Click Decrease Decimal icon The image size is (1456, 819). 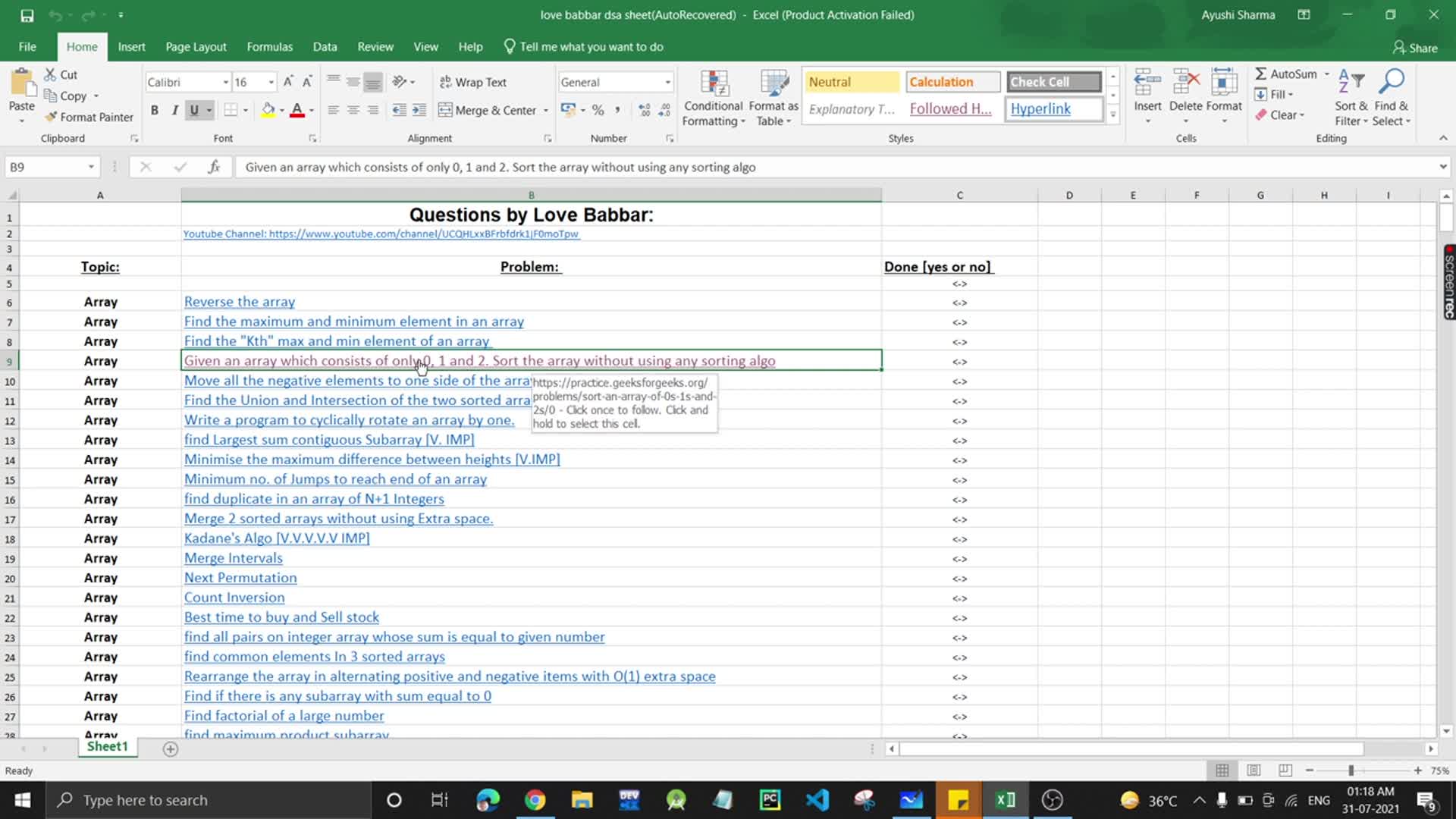tap(664, 110)
